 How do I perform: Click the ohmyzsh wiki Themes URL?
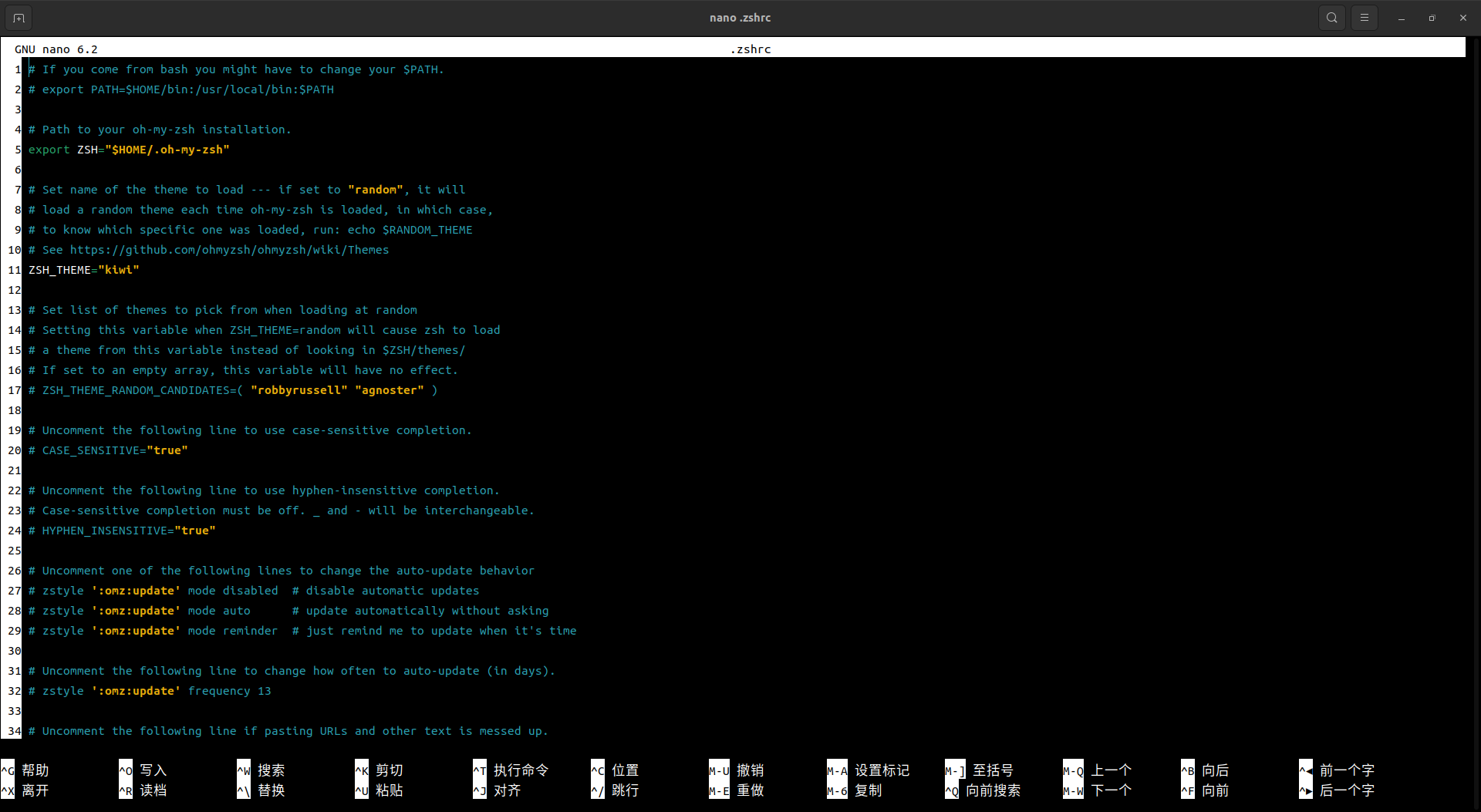point(229,250)
